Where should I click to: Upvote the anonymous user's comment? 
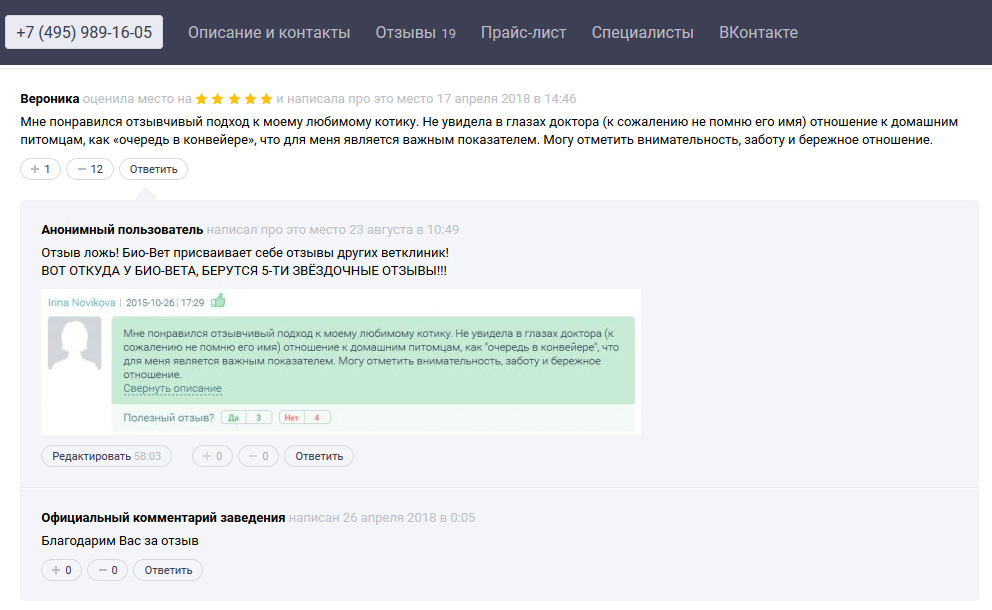coord(212,456)
